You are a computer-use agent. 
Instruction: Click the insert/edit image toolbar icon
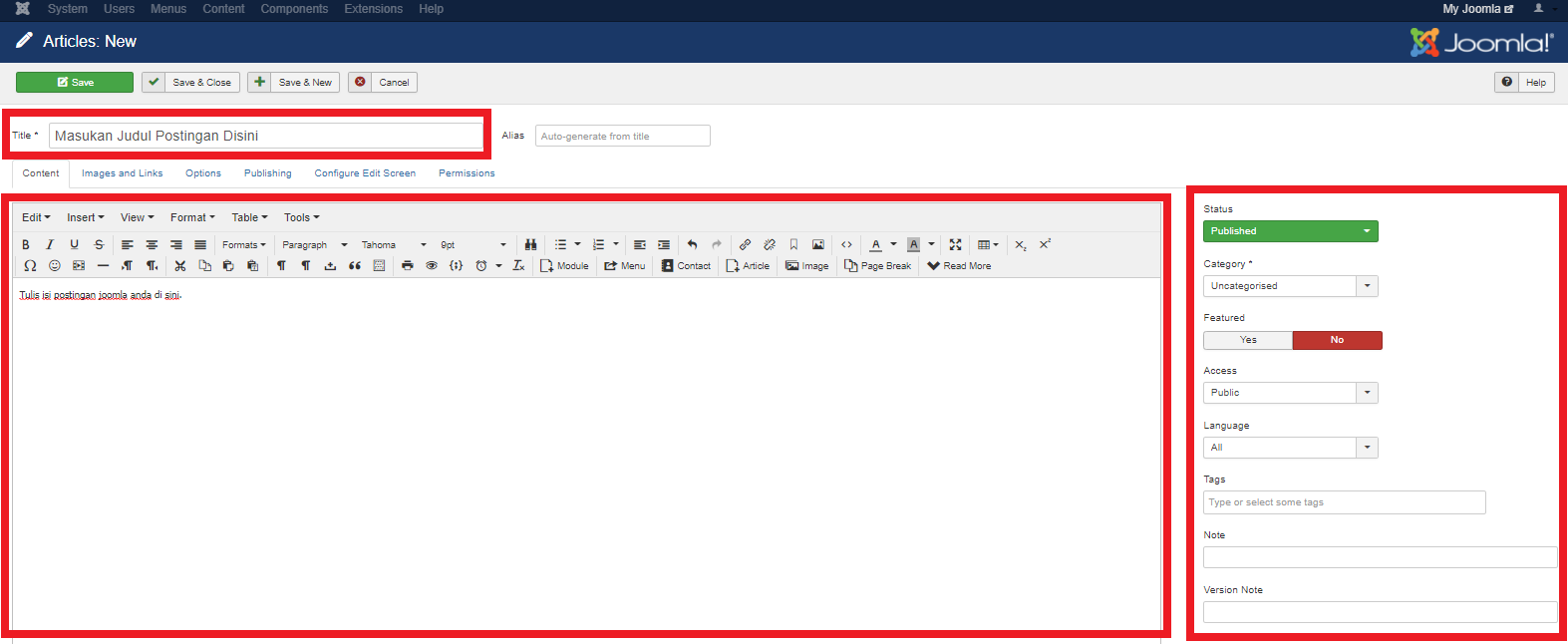(818, 244)
